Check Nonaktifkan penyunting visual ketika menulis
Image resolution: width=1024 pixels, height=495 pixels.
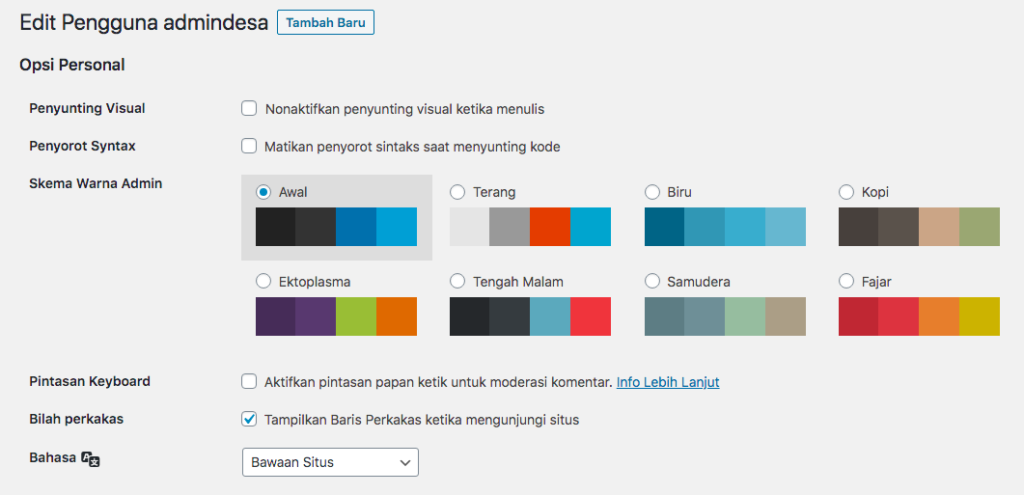pyautogui.click(x=249, y=108)
